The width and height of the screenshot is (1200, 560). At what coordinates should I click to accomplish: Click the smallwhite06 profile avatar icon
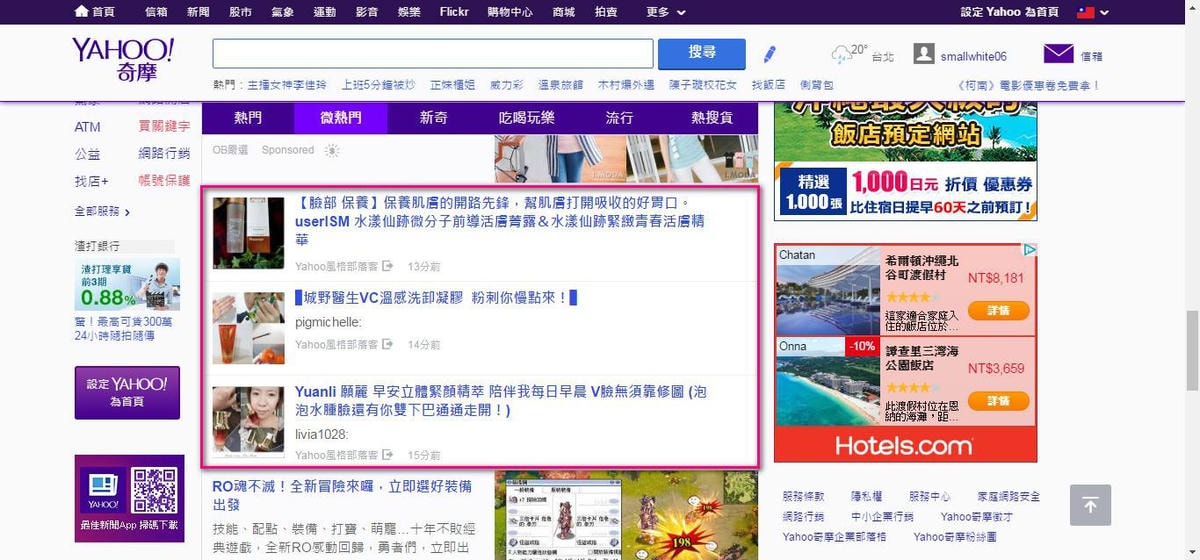(x=924, y=55)
